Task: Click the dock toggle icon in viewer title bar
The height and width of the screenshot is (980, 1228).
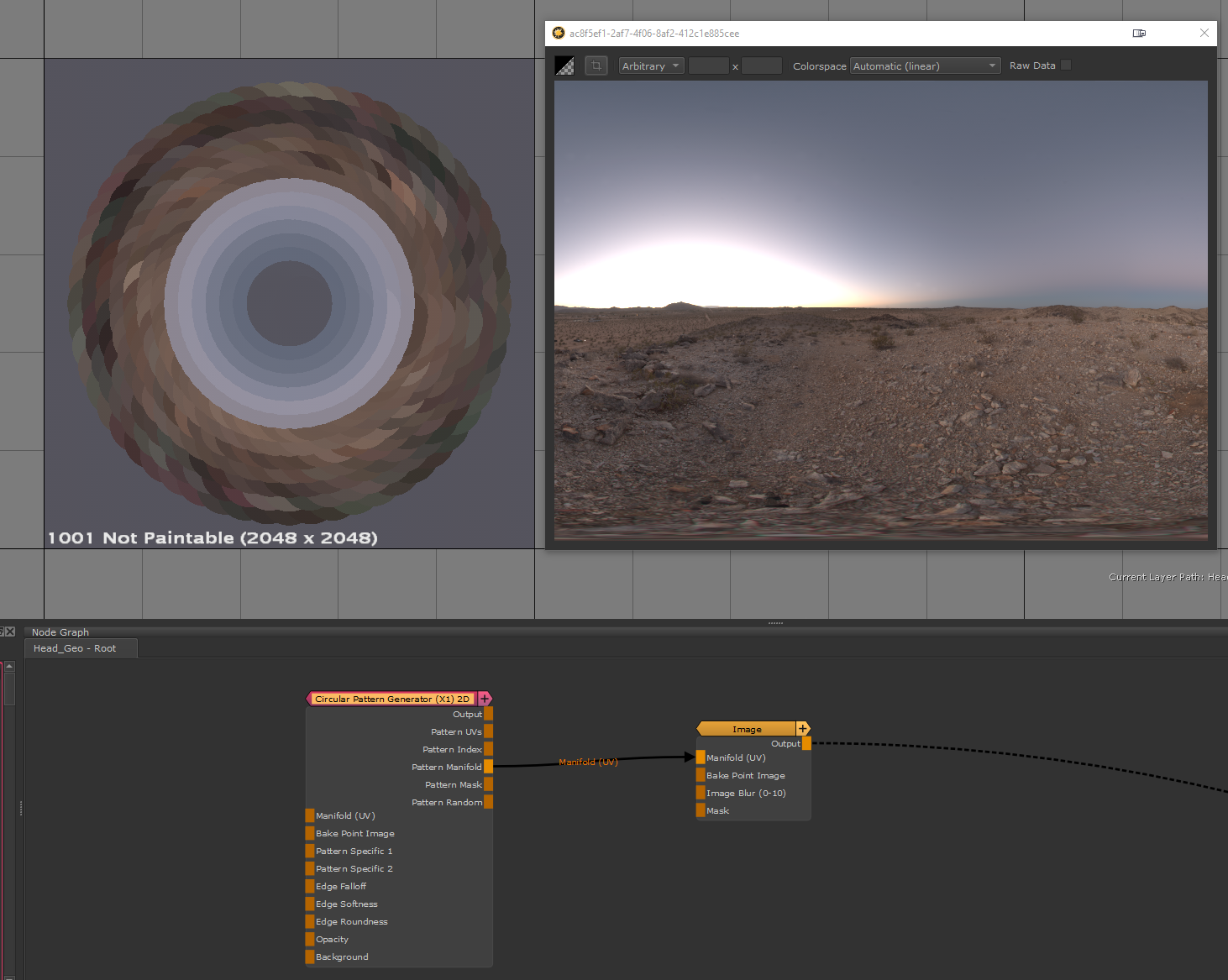Action: [x=1139, y=34]
